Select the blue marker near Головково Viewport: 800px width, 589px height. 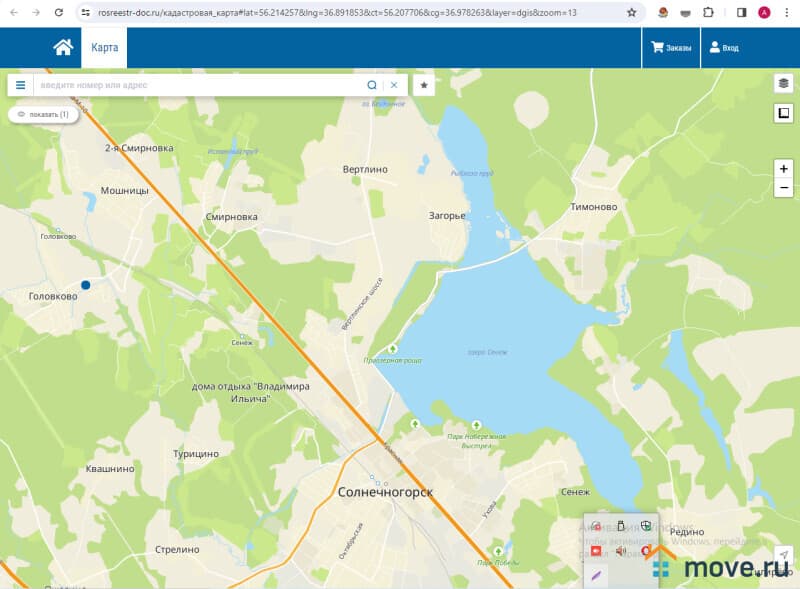click(86, 285)
